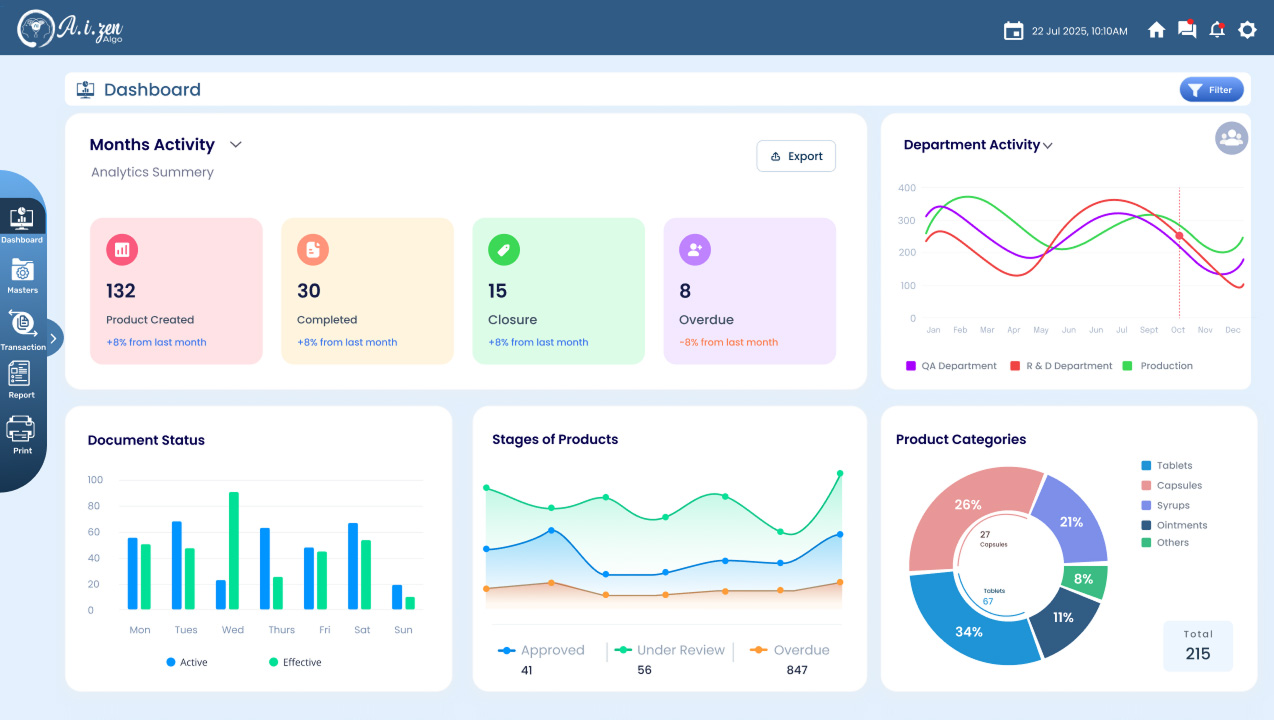Viewport: 1274px width, 720px height.
Task: Select Print from the sidebar
Action: [21, 436]
